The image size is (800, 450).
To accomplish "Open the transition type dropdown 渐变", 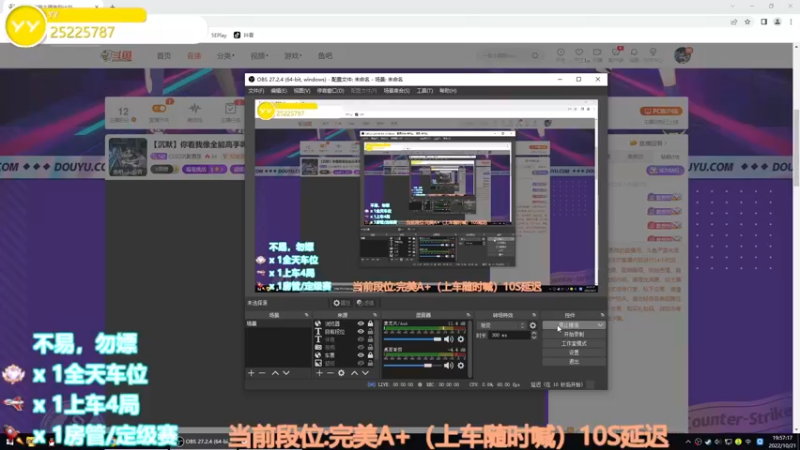I will pos(502,326).
